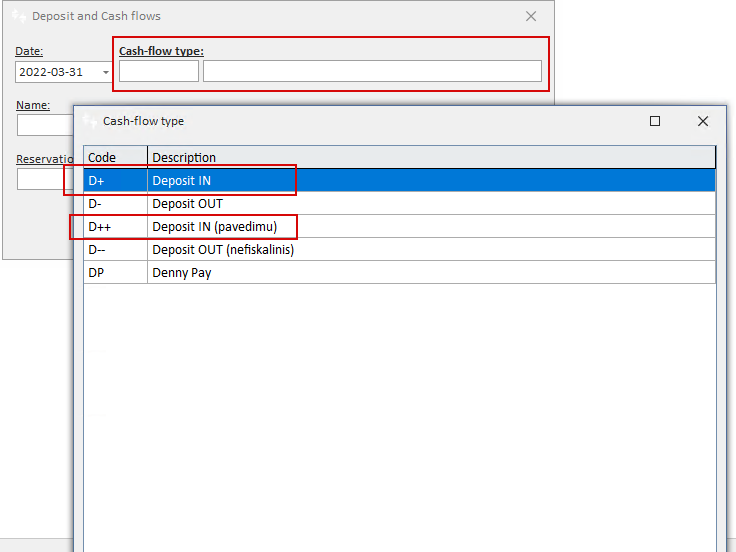
Task: Select the D++ code cell
Action: click(115, 226)
